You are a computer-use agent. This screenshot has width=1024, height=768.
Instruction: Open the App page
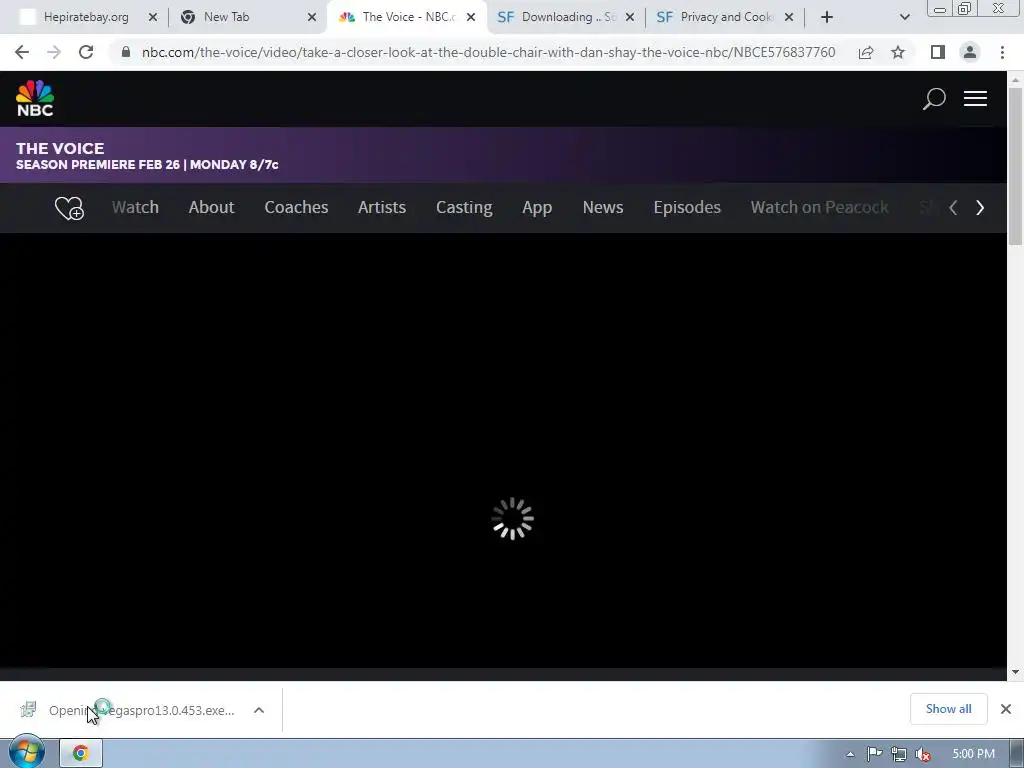537,207
